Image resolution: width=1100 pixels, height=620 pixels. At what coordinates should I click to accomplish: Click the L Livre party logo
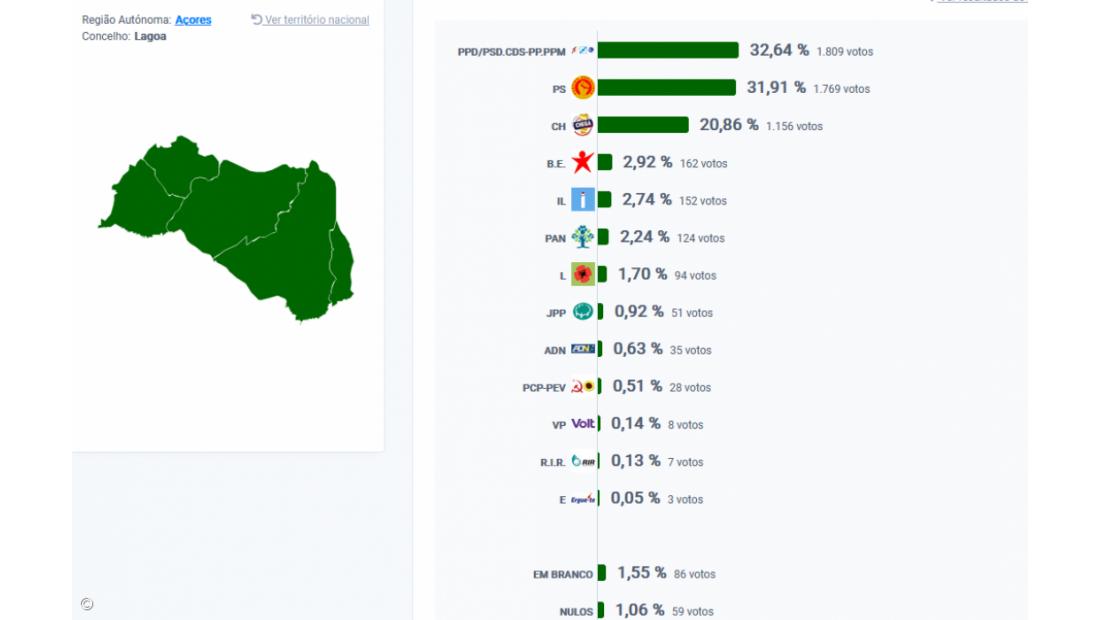[x=583, y=274]
